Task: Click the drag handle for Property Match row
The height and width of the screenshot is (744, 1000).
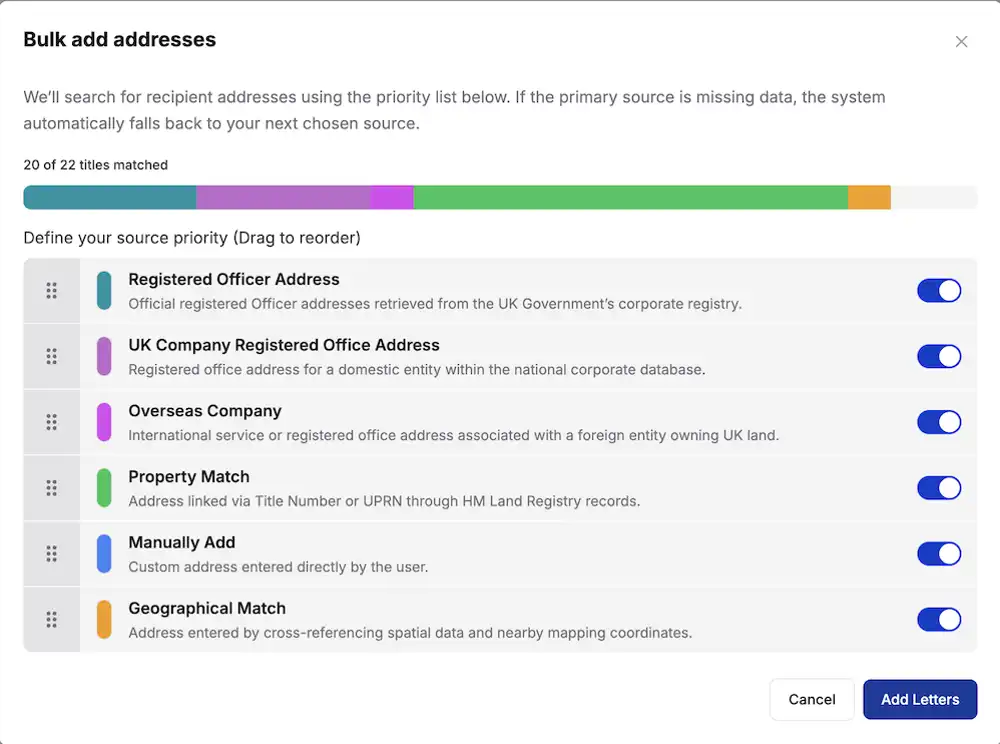Action: [52, 488]
